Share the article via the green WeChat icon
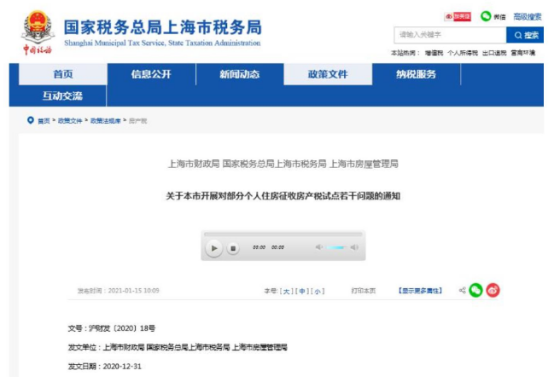The height and width of the screenshot is (383, 554). tap(476, 290)
